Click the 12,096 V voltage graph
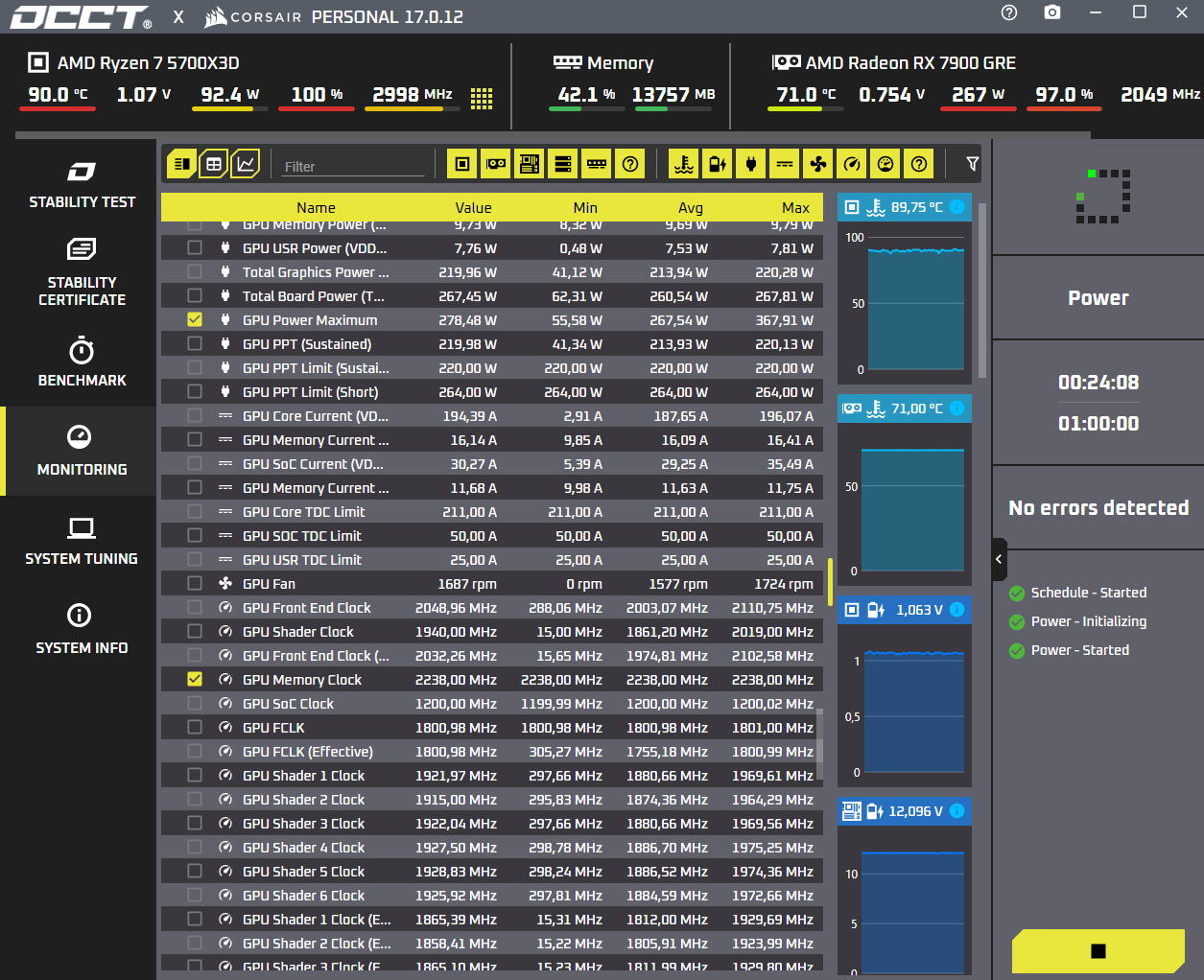This screenshot has width=1204, height=980. (x=904, y=900)
